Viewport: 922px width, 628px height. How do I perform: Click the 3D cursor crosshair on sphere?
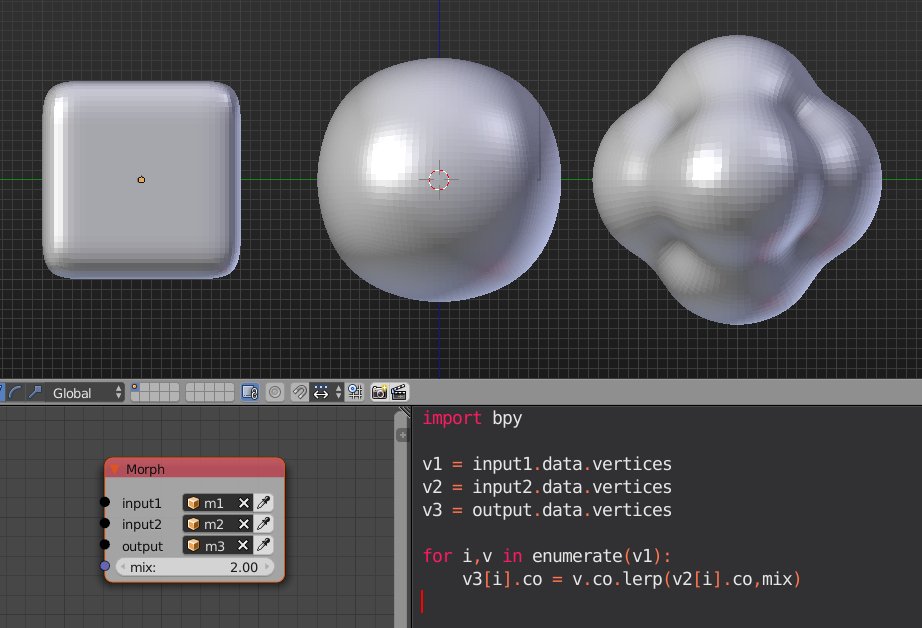pyautogui.click(x=439, y=180)
